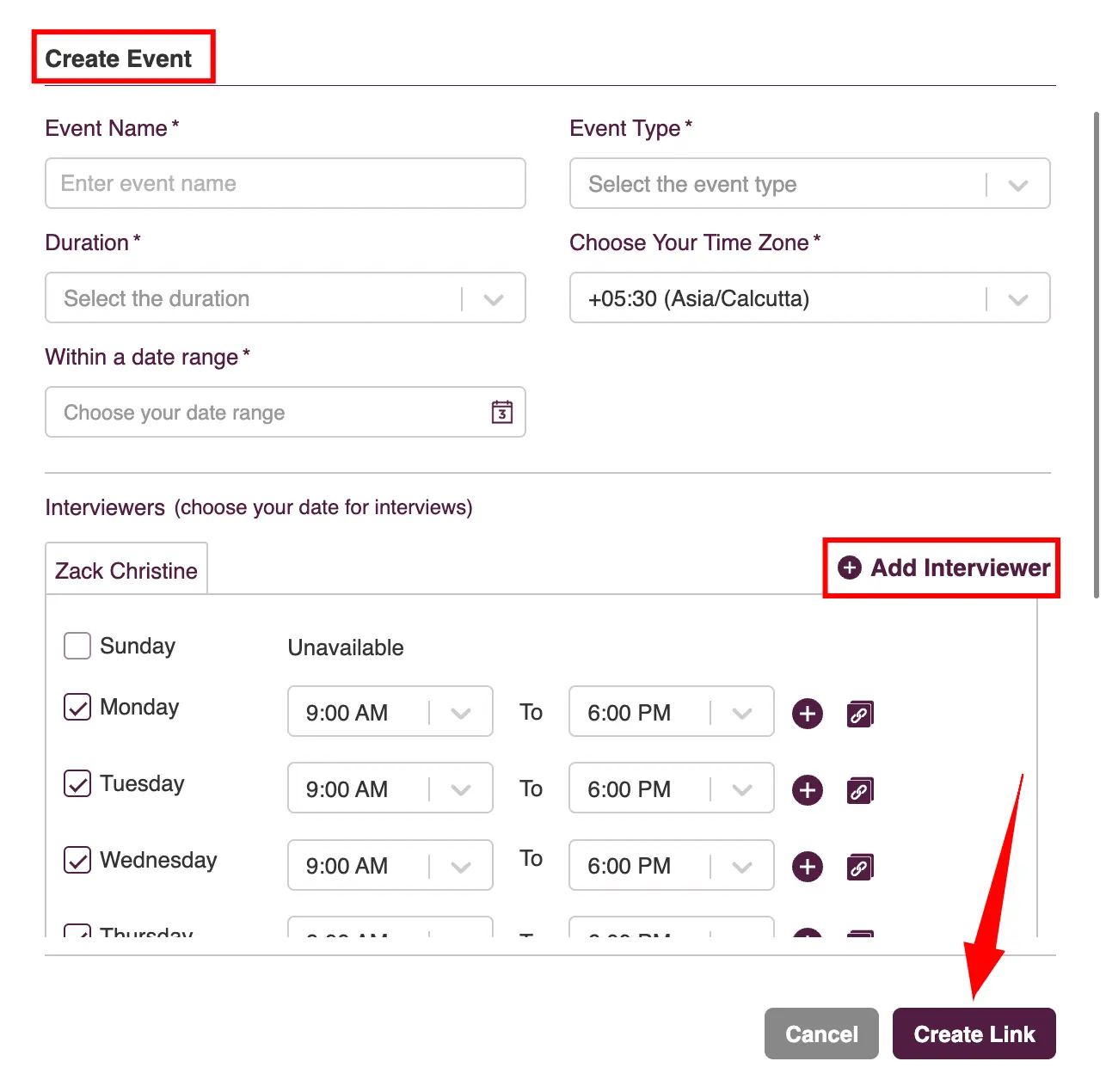Click the vertical scrollbar on the right
Image resolution: width=1106 pixels, height=1092 pixels.
tap(1097, 354)
